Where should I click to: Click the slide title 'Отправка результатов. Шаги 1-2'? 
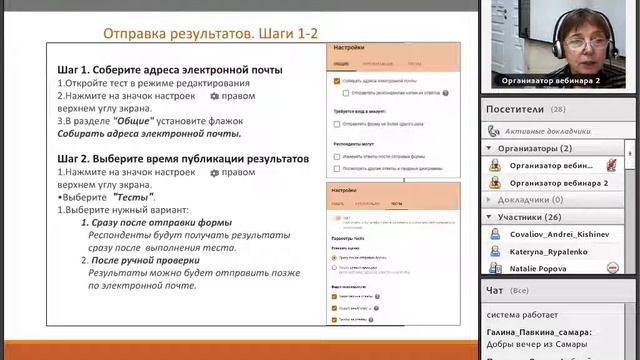(210, 33)
